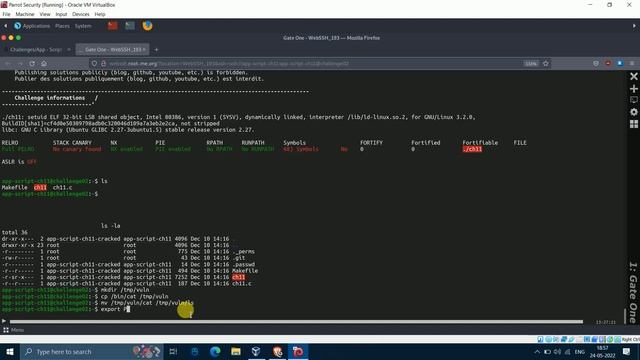The height and width of the screenshot is (360, 640).
Task: Go to the Firefox home page
Action: tap(44, 64)
